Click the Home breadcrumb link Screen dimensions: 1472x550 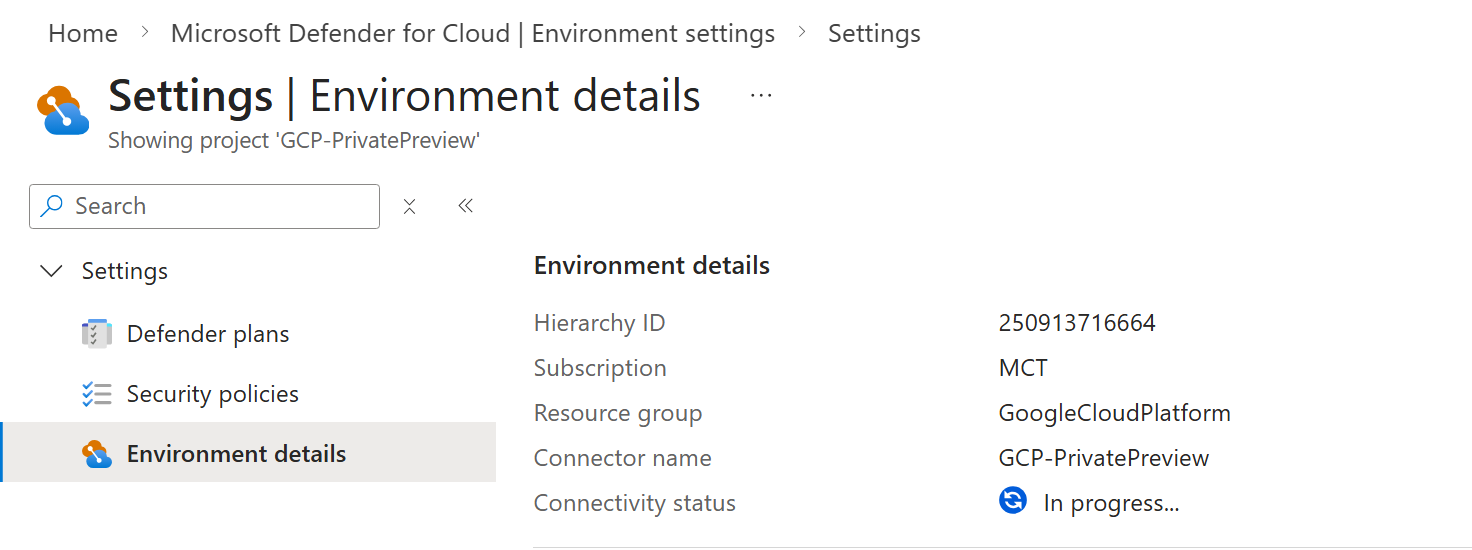point(83,34)
